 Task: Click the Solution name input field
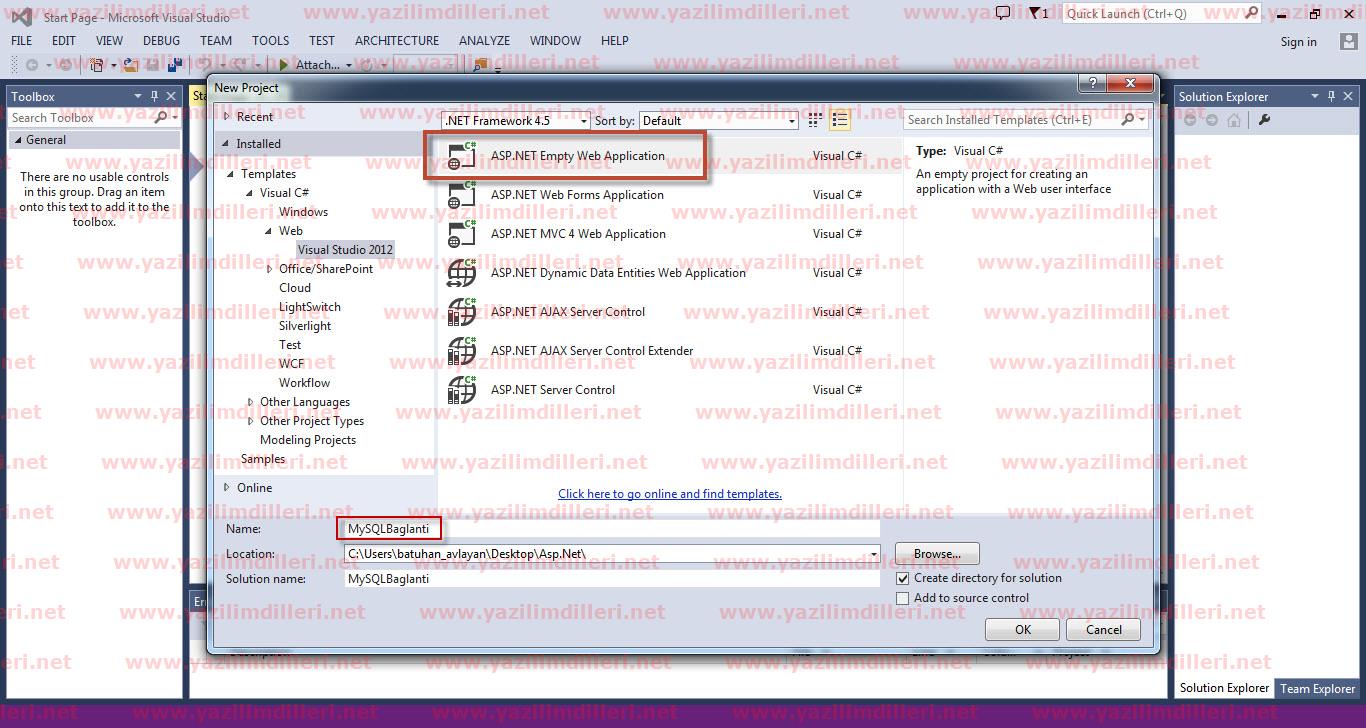point(611,579)
